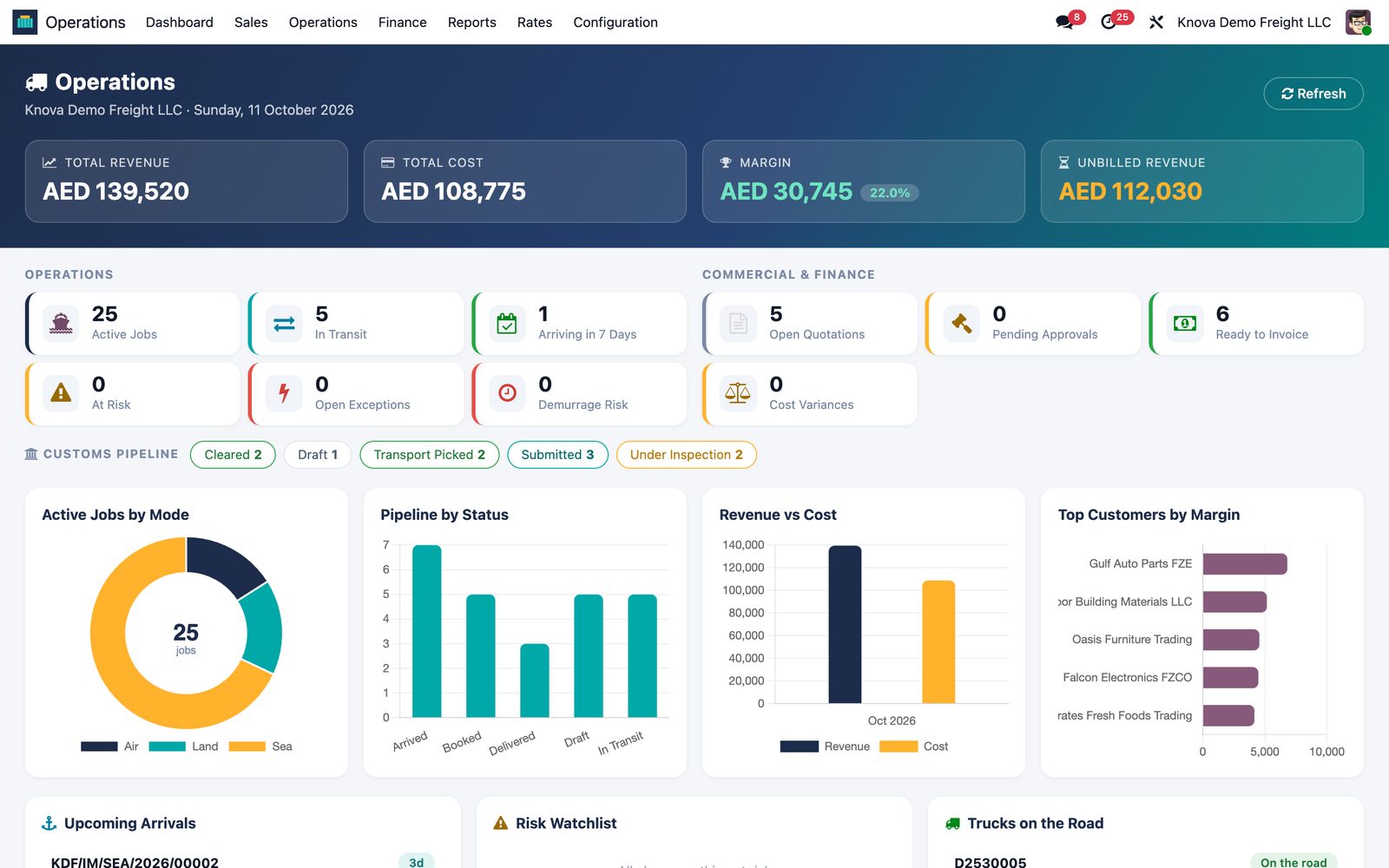Click the lightning bolt icon on Open Exceptions

point(284,393)
